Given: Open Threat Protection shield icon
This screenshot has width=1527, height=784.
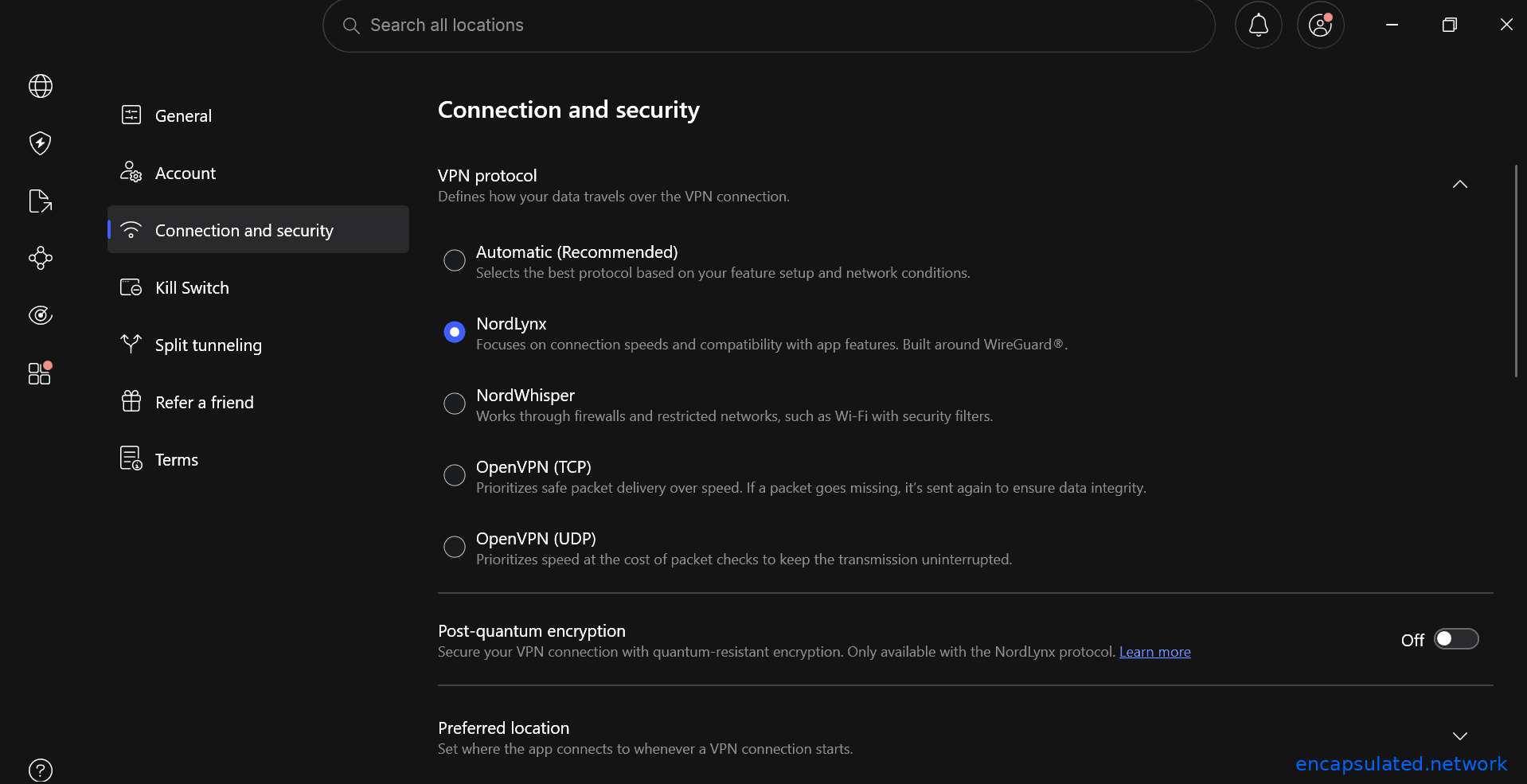Looking at the screenshot, I should click(41, 143).
